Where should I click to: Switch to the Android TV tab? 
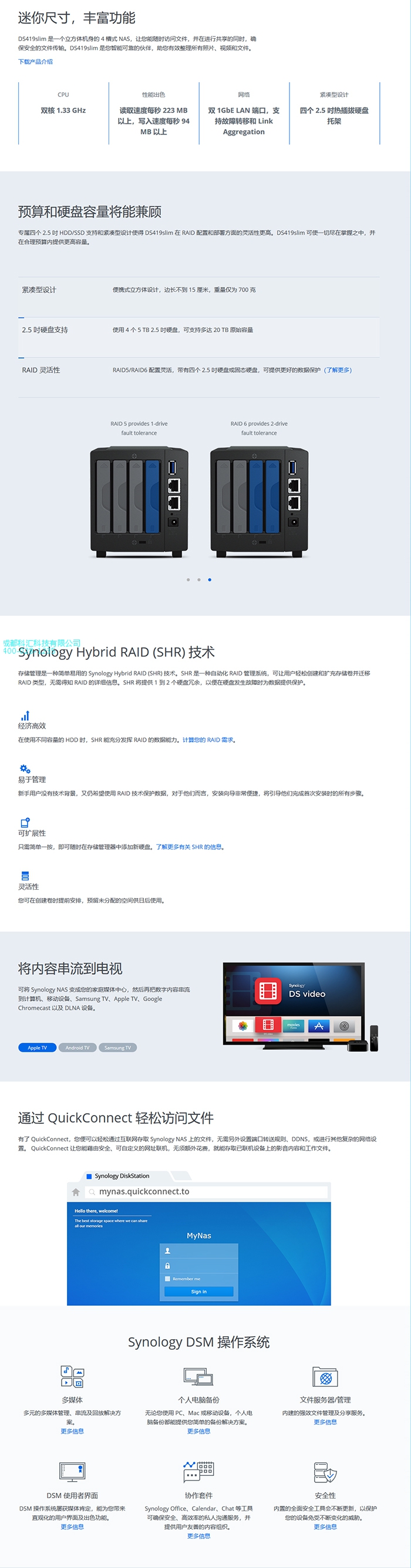78,1047
